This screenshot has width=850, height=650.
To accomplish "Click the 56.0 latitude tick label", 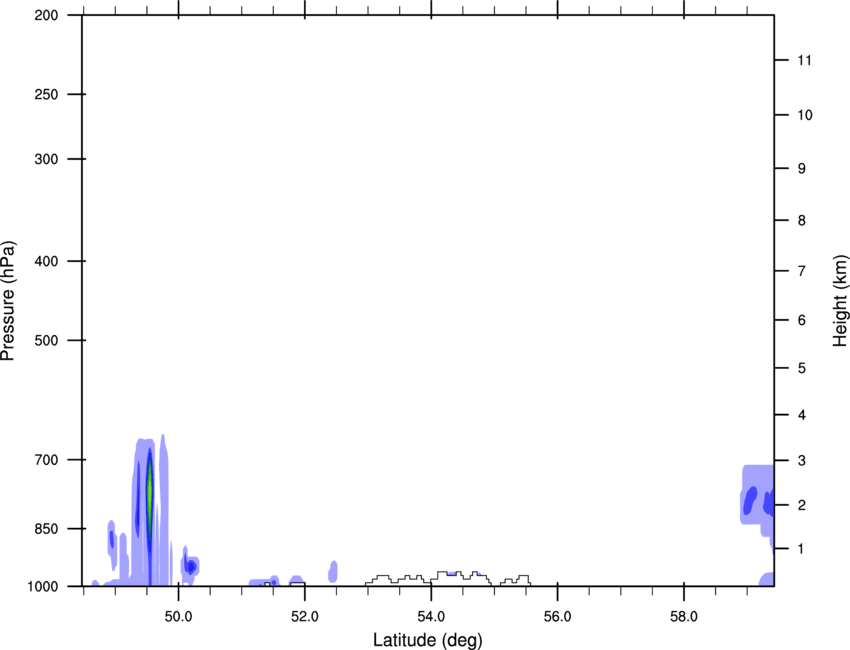I will tap(557, 617).
